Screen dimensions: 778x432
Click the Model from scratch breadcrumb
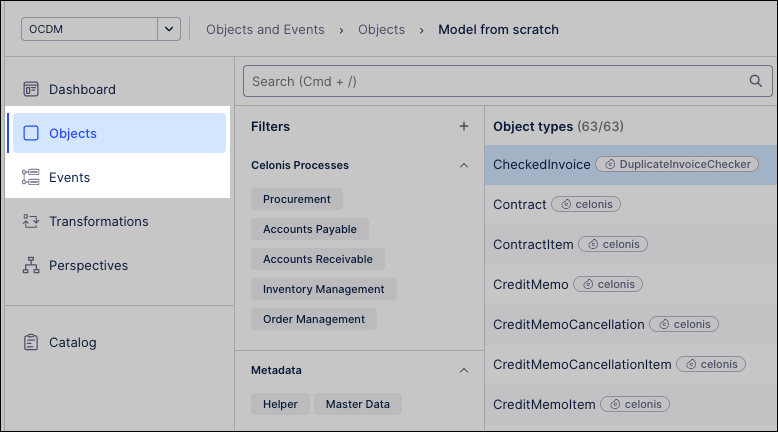(x=498, y=30)
